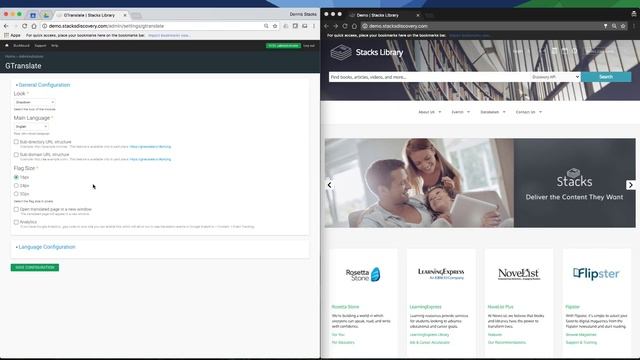Click Save Configuration button
Image resolution: width=640 pixels, height=360 pixels.
point(35,267)
